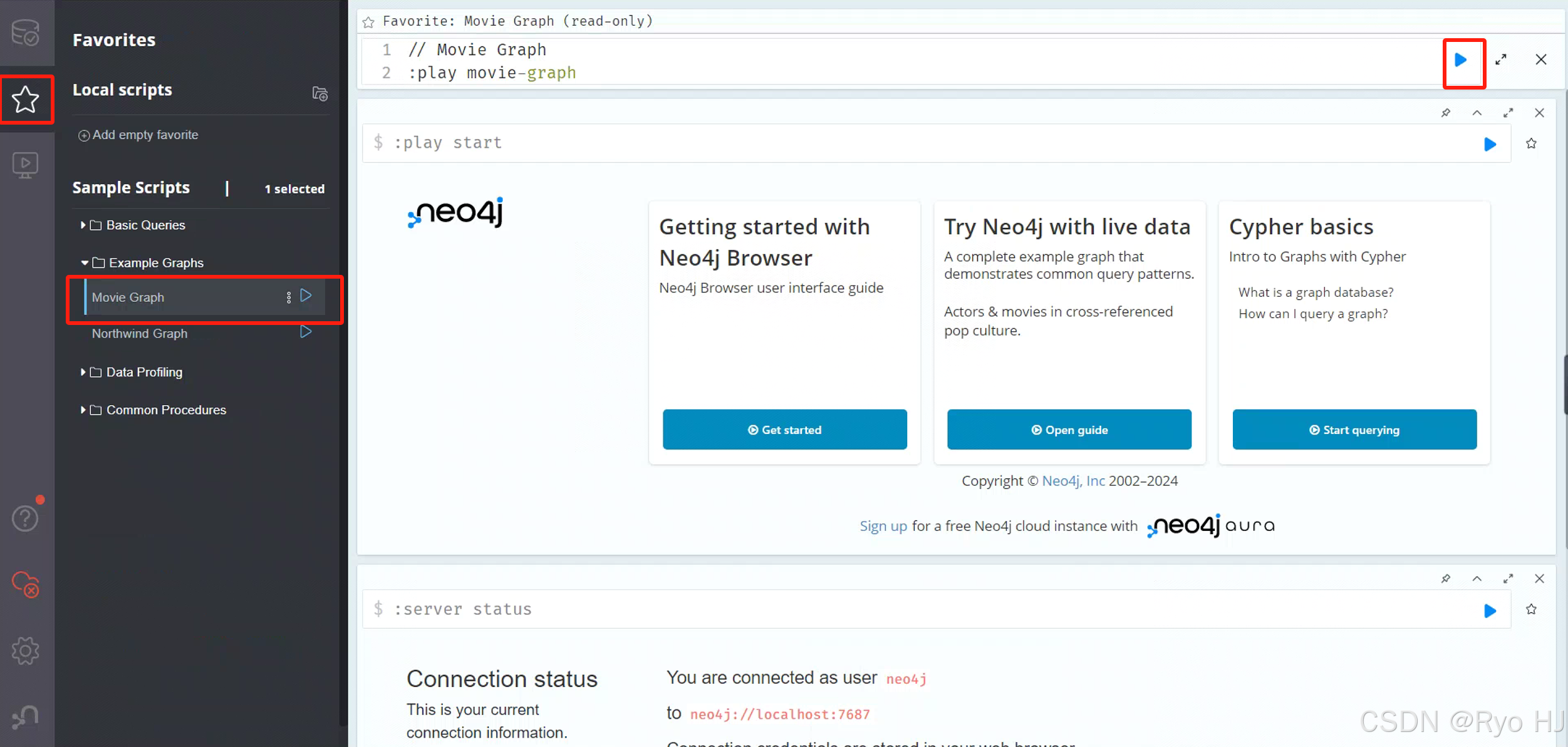Pin the :play start result frame
This screenshot has height=747, width=1568.
pos(1445,113)
